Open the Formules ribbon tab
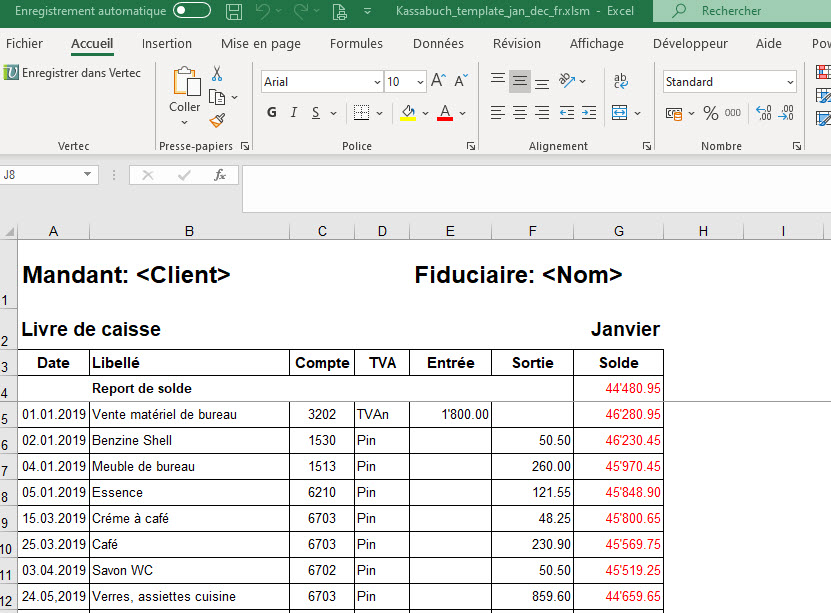 pos(356,44)
